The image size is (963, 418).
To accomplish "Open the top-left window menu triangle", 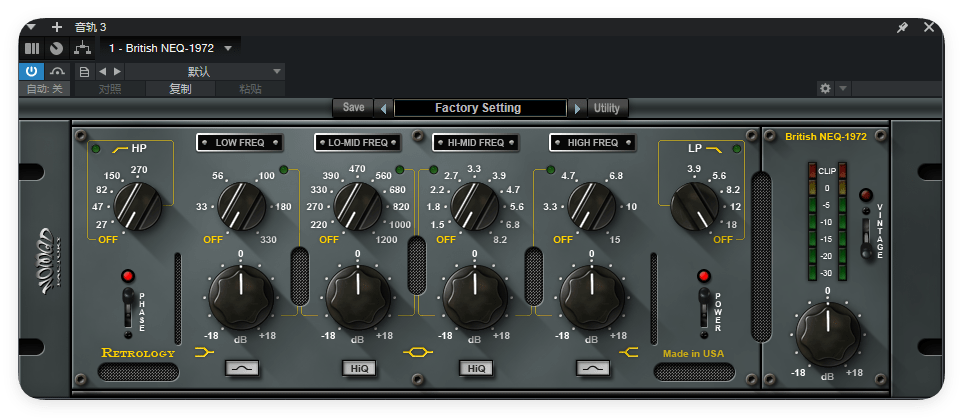I will [31, 27].
